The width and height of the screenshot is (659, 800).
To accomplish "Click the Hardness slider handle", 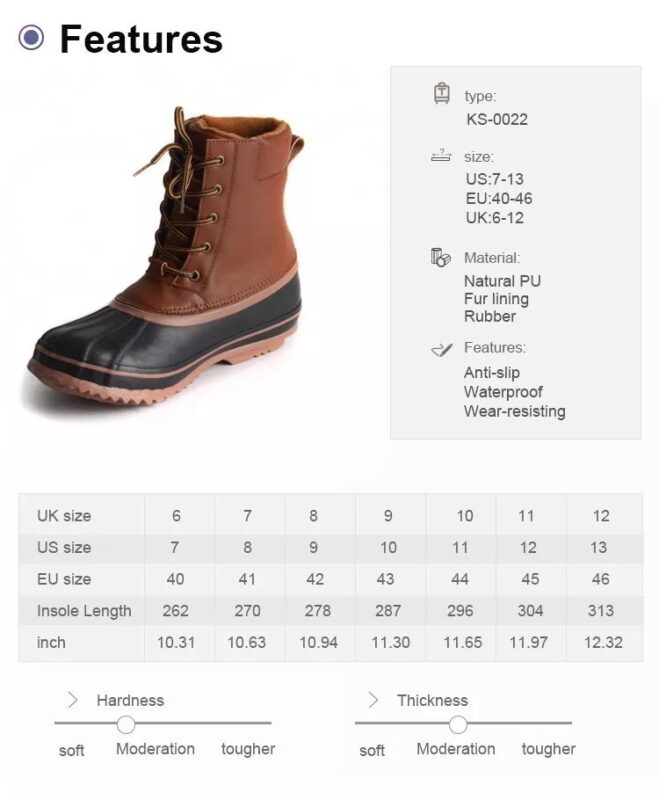I will click(126, 724).
